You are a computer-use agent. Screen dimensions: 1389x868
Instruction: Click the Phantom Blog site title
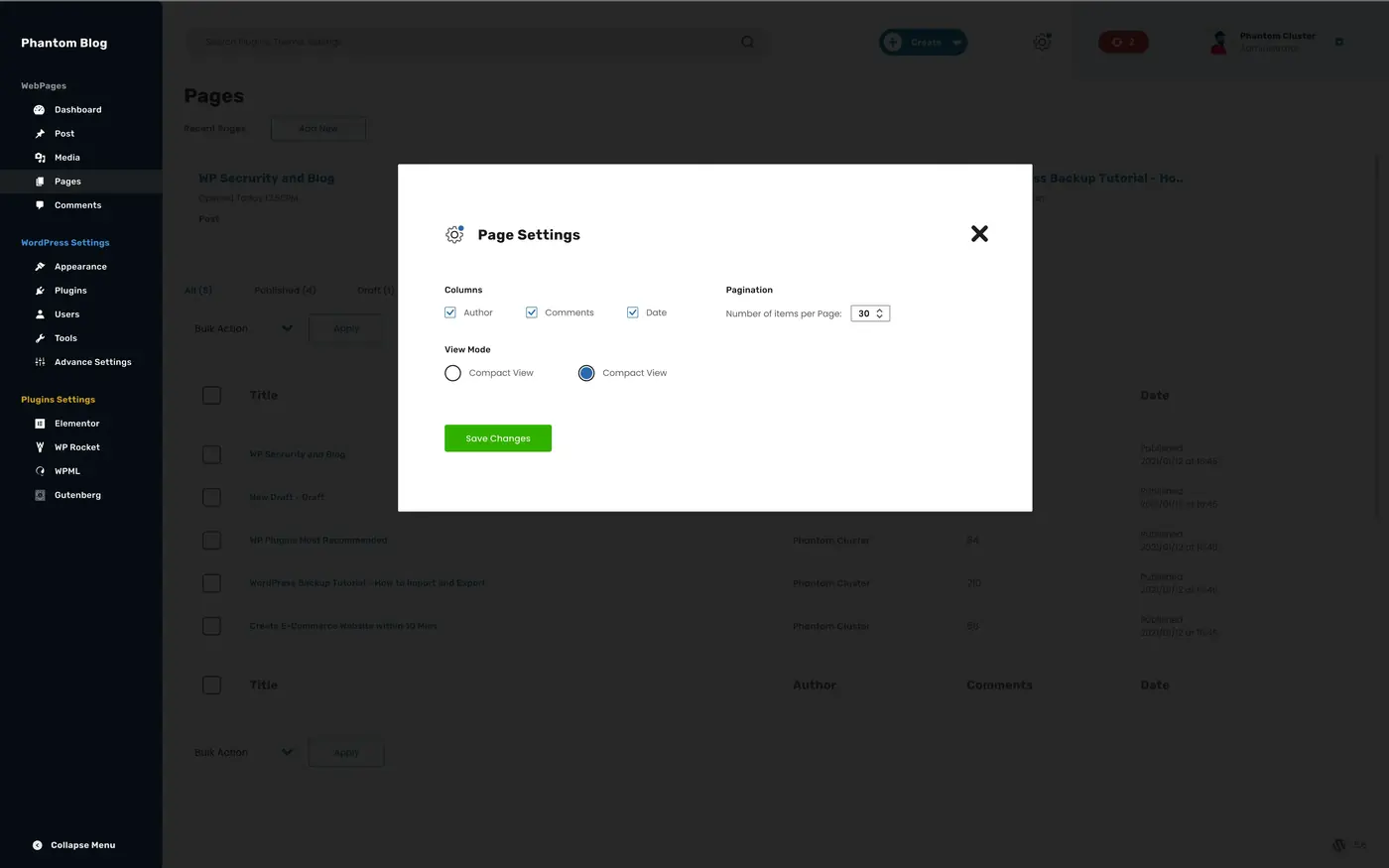pyautogui.click(x=64, y=43)
